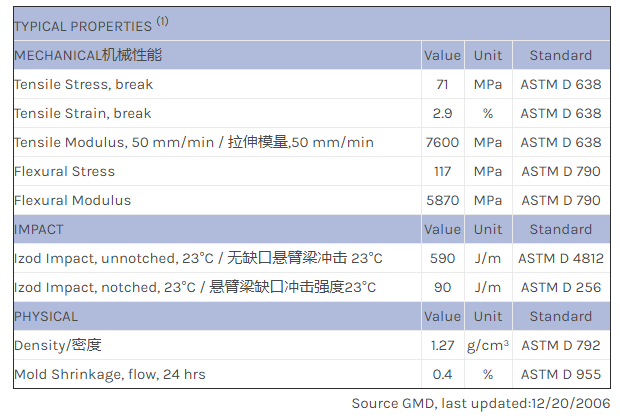Click the Tensile Modulus row label
Viewport: 620px width, 418px height.
click(194, 142)
